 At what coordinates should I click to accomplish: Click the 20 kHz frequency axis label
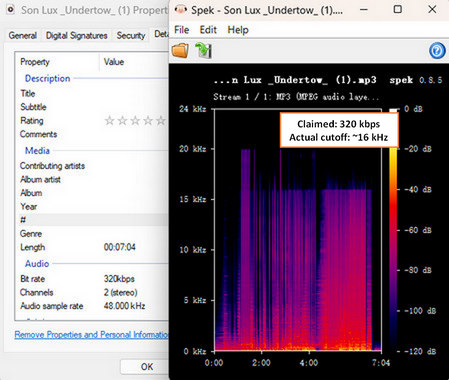tap(193, 149)
